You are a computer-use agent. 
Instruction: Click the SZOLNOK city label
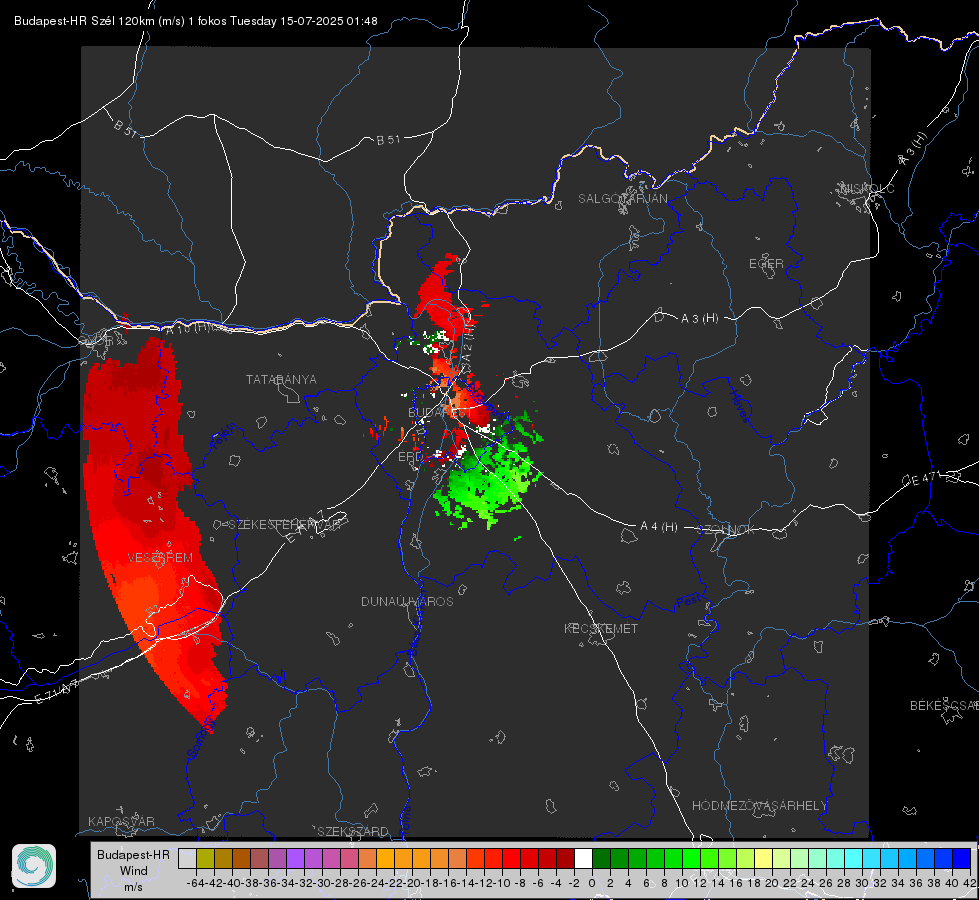[727, 529]
